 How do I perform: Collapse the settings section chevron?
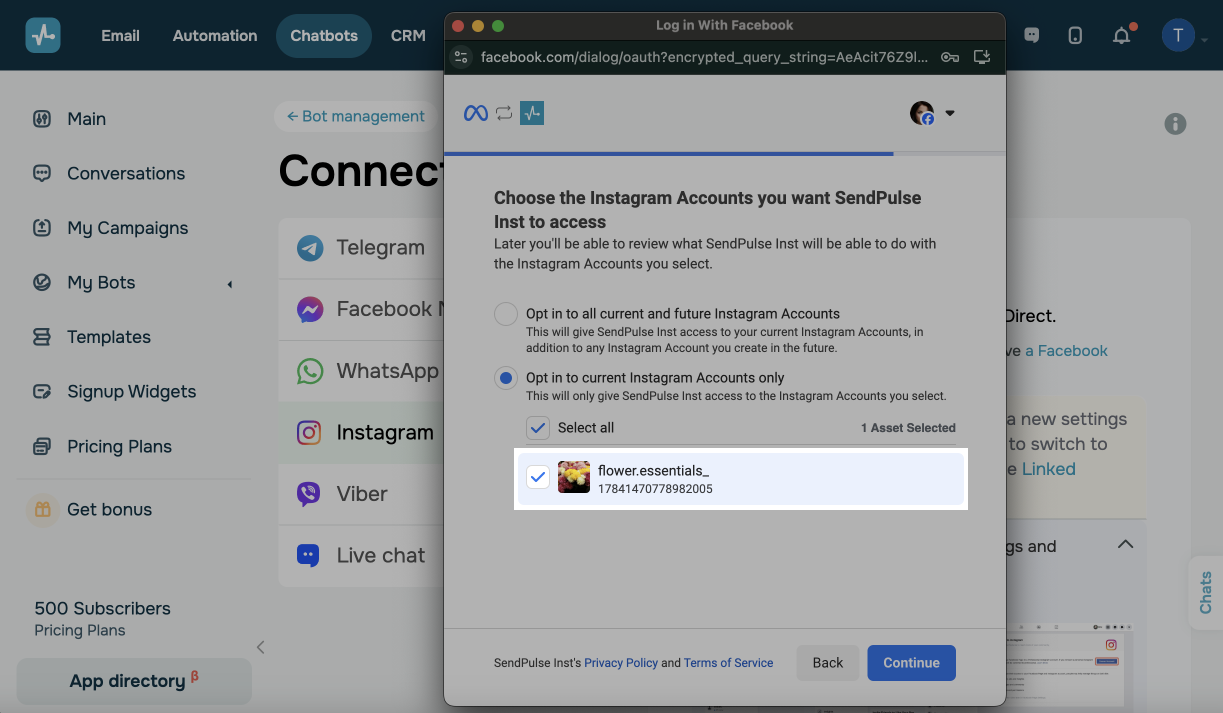[x=1125, y=545]
